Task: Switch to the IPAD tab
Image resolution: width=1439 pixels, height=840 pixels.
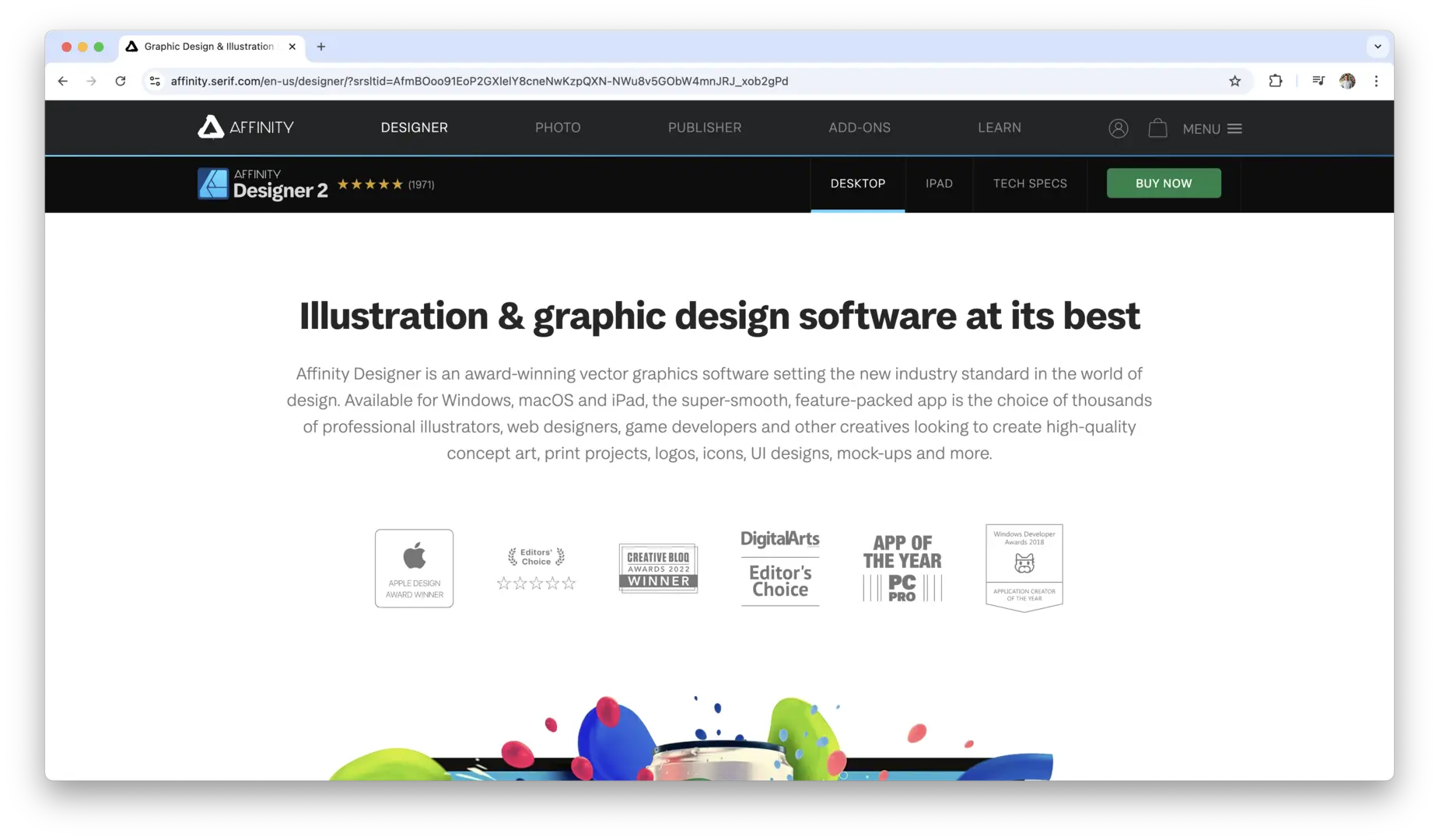Action: coord(939,184)
